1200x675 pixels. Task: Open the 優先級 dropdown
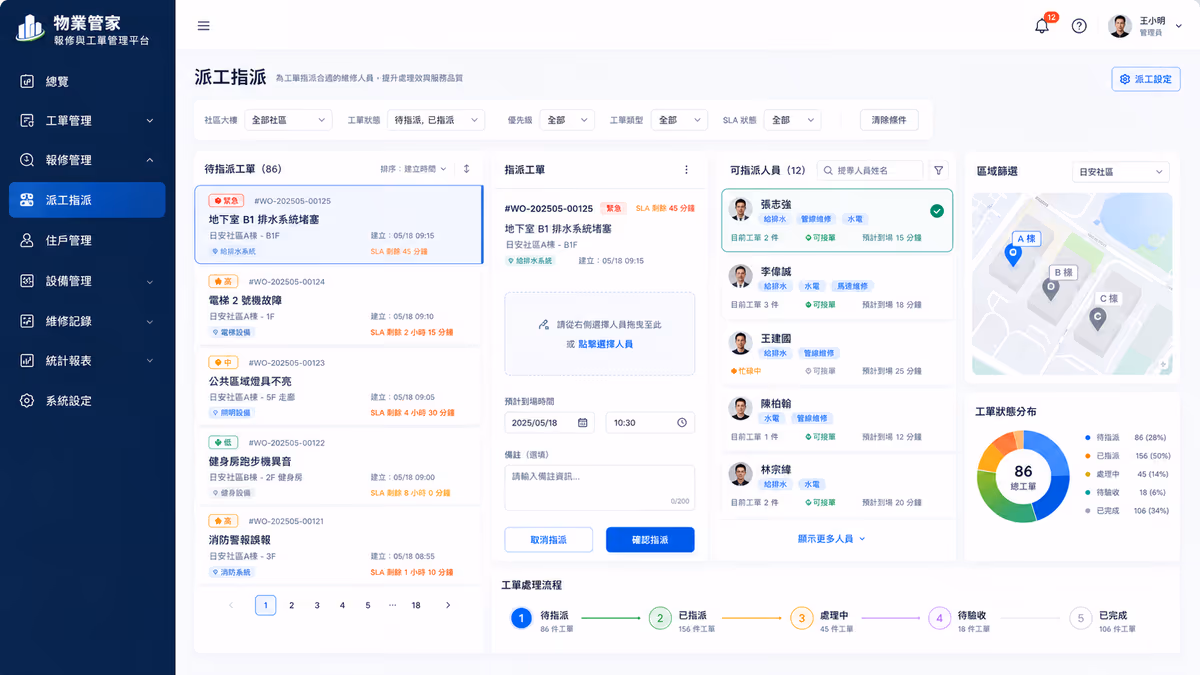click(568, 120)
